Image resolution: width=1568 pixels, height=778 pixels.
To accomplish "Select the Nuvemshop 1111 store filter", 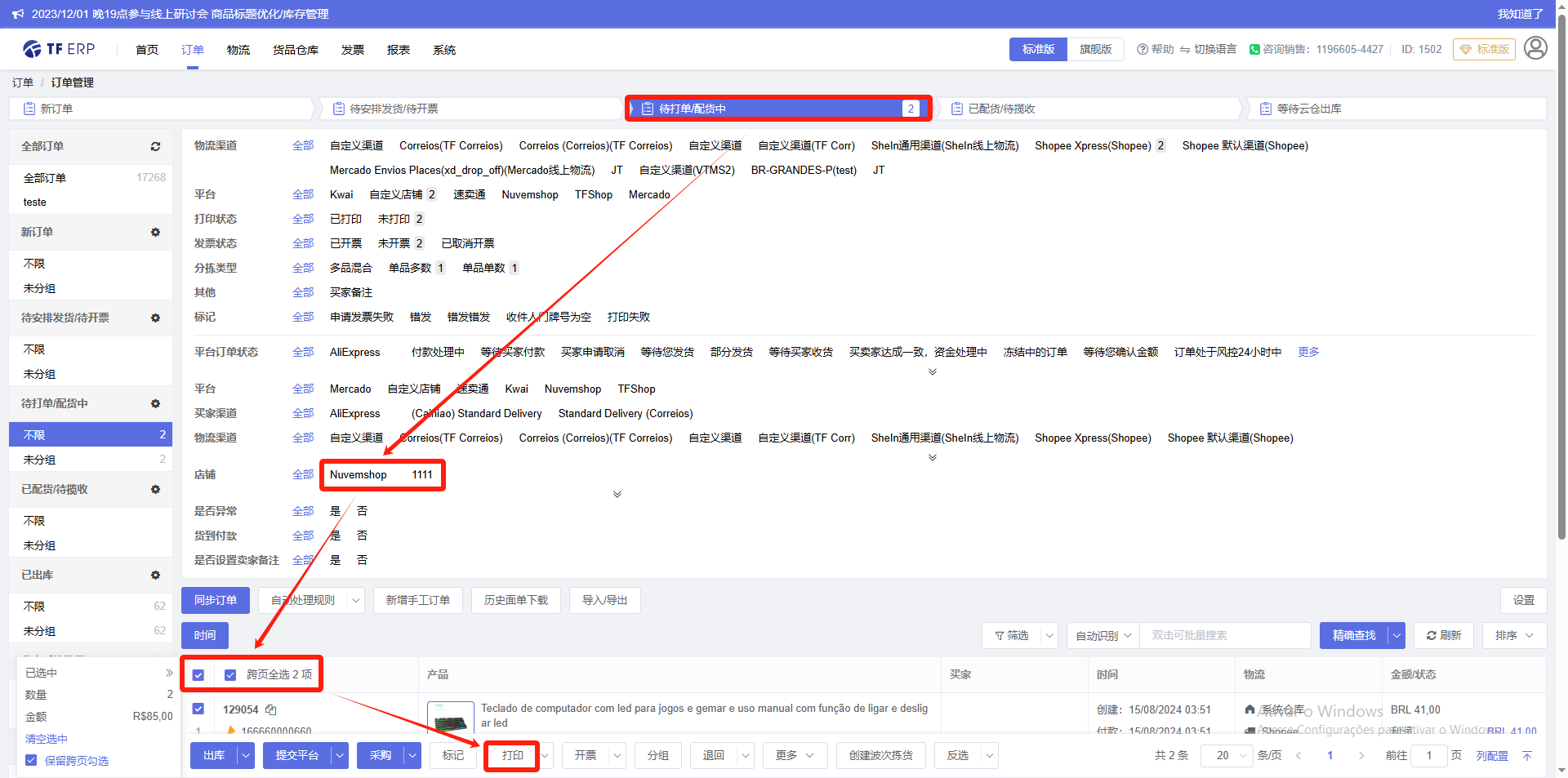I will click(x=381, y=474).
